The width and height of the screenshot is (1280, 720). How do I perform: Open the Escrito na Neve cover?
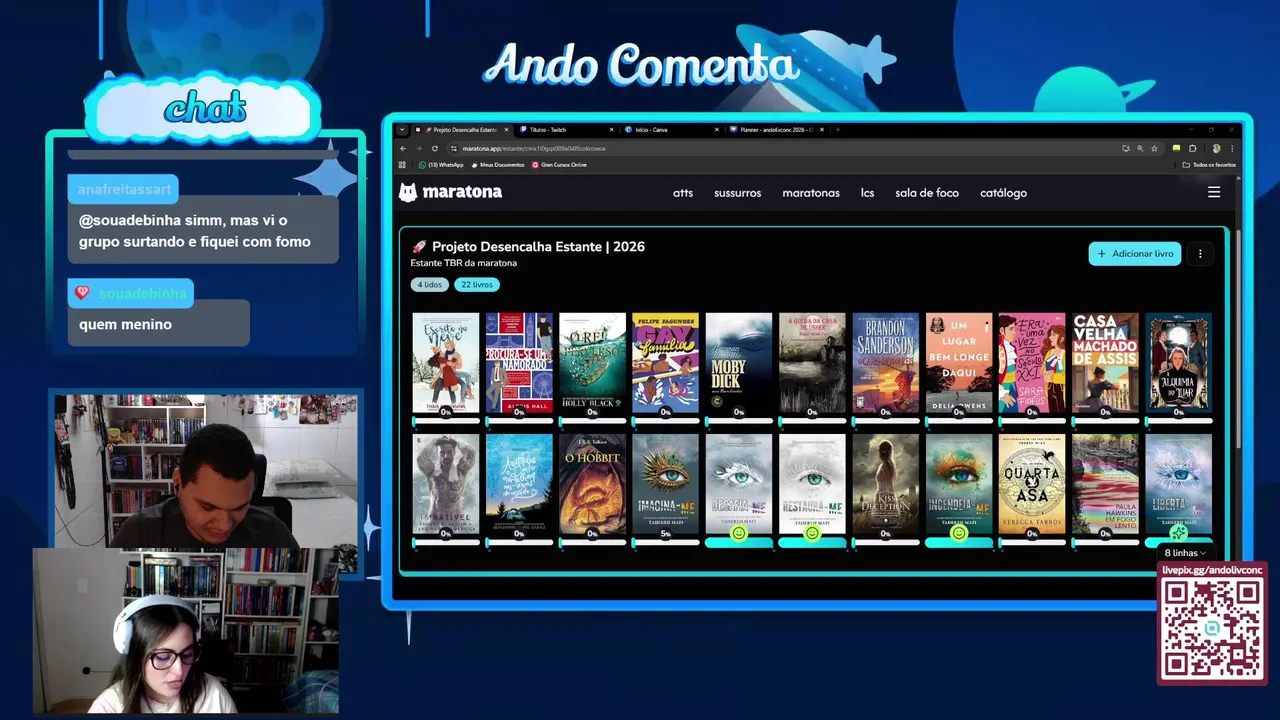[x=446, y=362]
